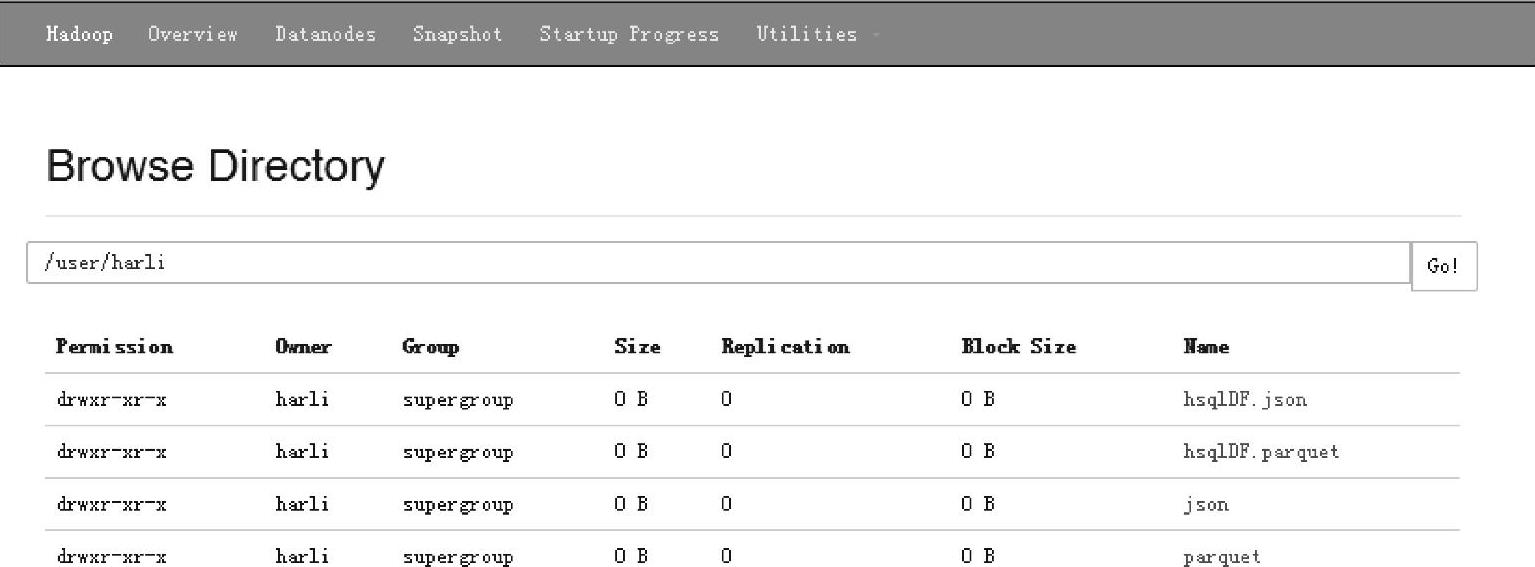
Task: Click the Owner column header
Action: (x=303, y=347)
